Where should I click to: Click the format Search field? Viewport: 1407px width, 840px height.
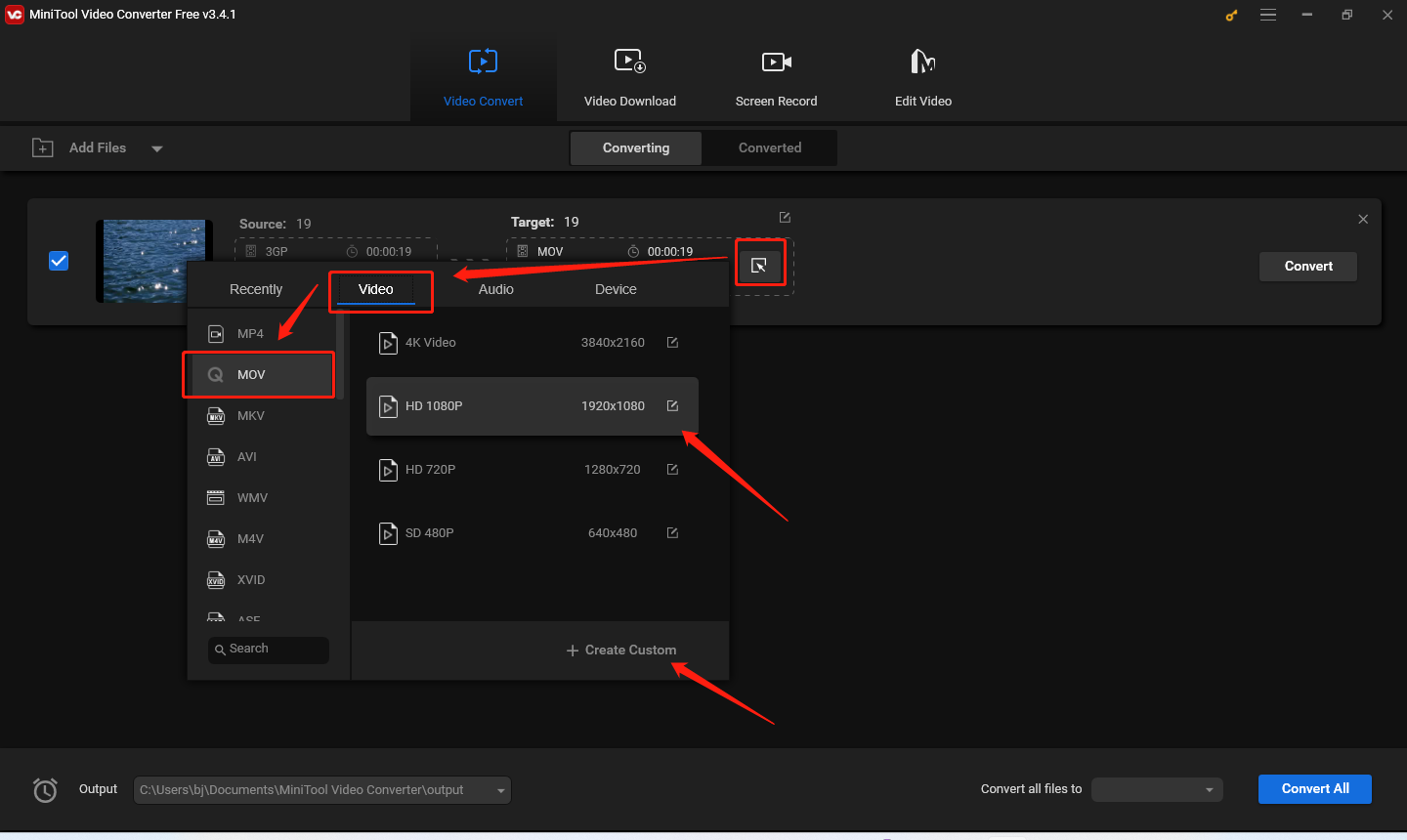click(x=269, y=650)
